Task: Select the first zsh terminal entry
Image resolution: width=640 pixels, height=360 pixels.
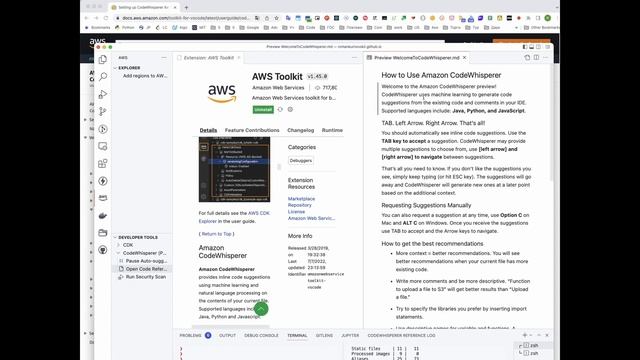Action: 533,345
